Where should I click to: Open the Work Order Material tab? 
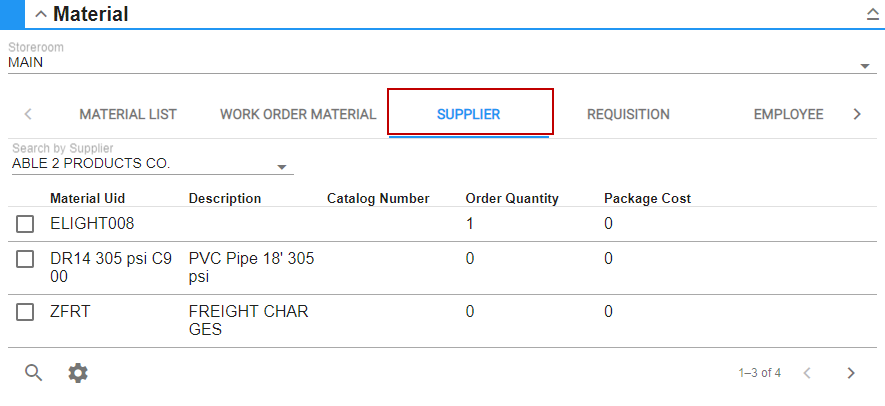pyautogui.click(x=298, y=114)
